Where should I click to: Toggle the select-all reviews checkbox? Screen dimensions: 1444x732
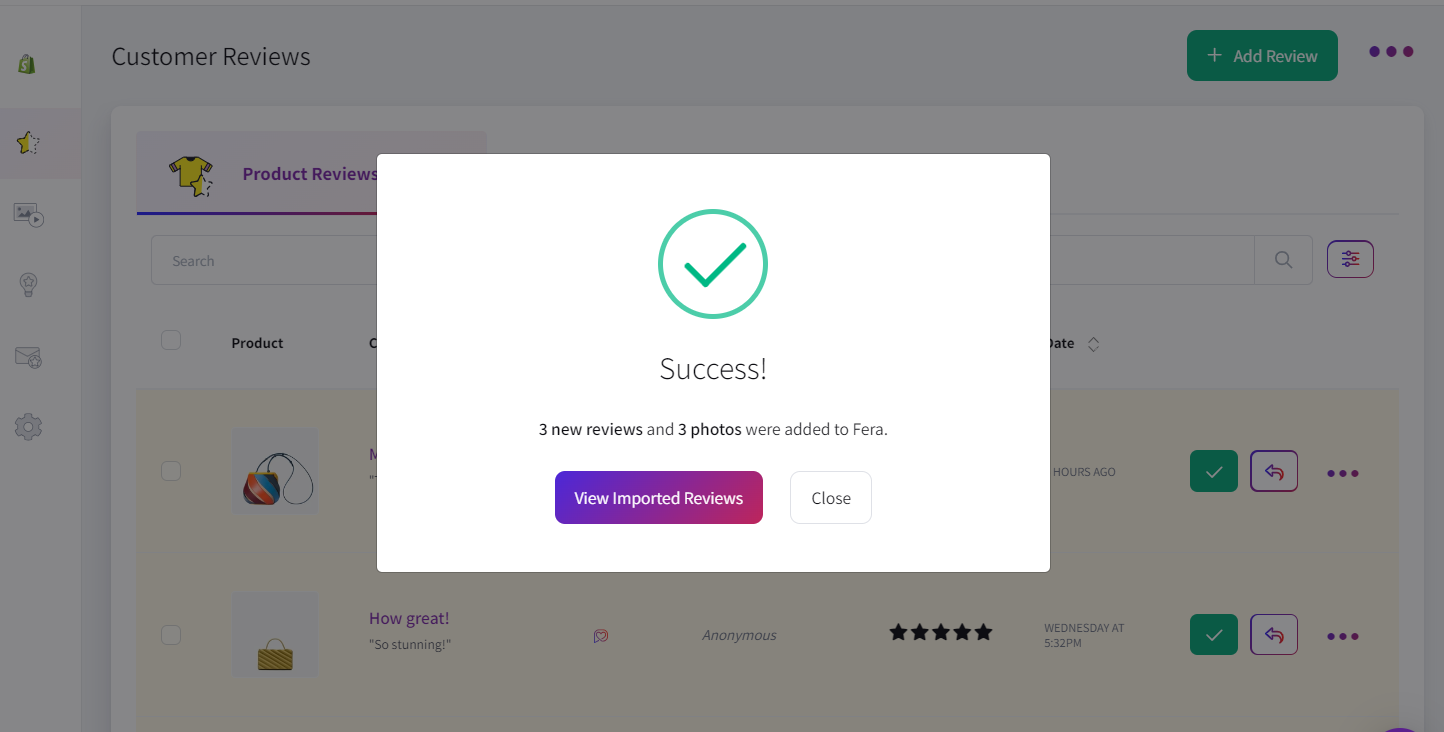(x=171, y=341)
